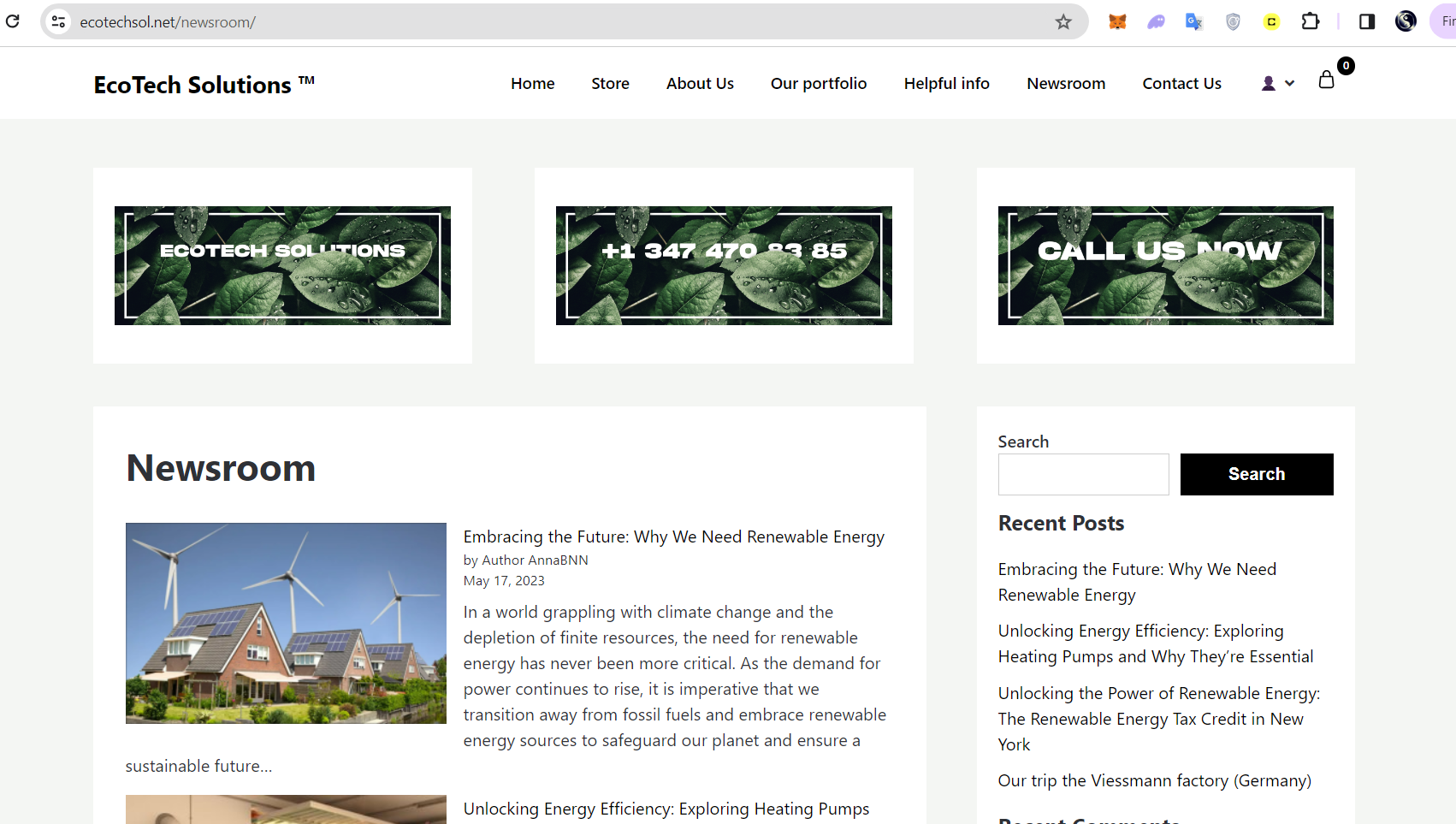Open recent post Renewable Energy Tax Credit
The image size is (1456, 824).
pos(1159,719)
